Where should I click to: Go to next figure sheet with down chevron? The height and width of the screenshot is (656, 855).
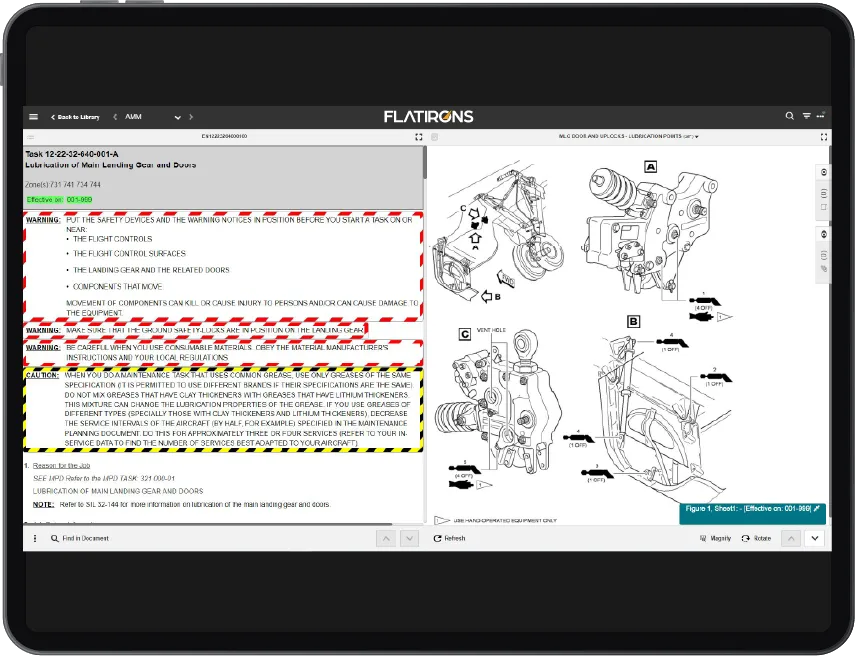pos(815,539)
